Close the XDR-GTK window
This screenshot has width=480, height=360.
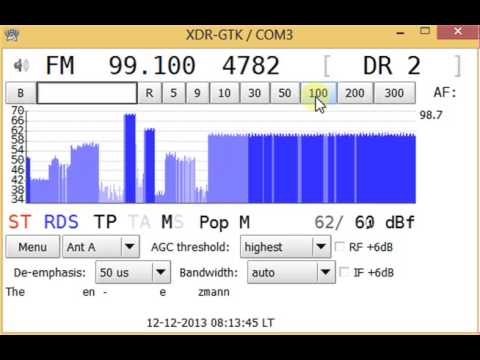(x=458, y=32)
